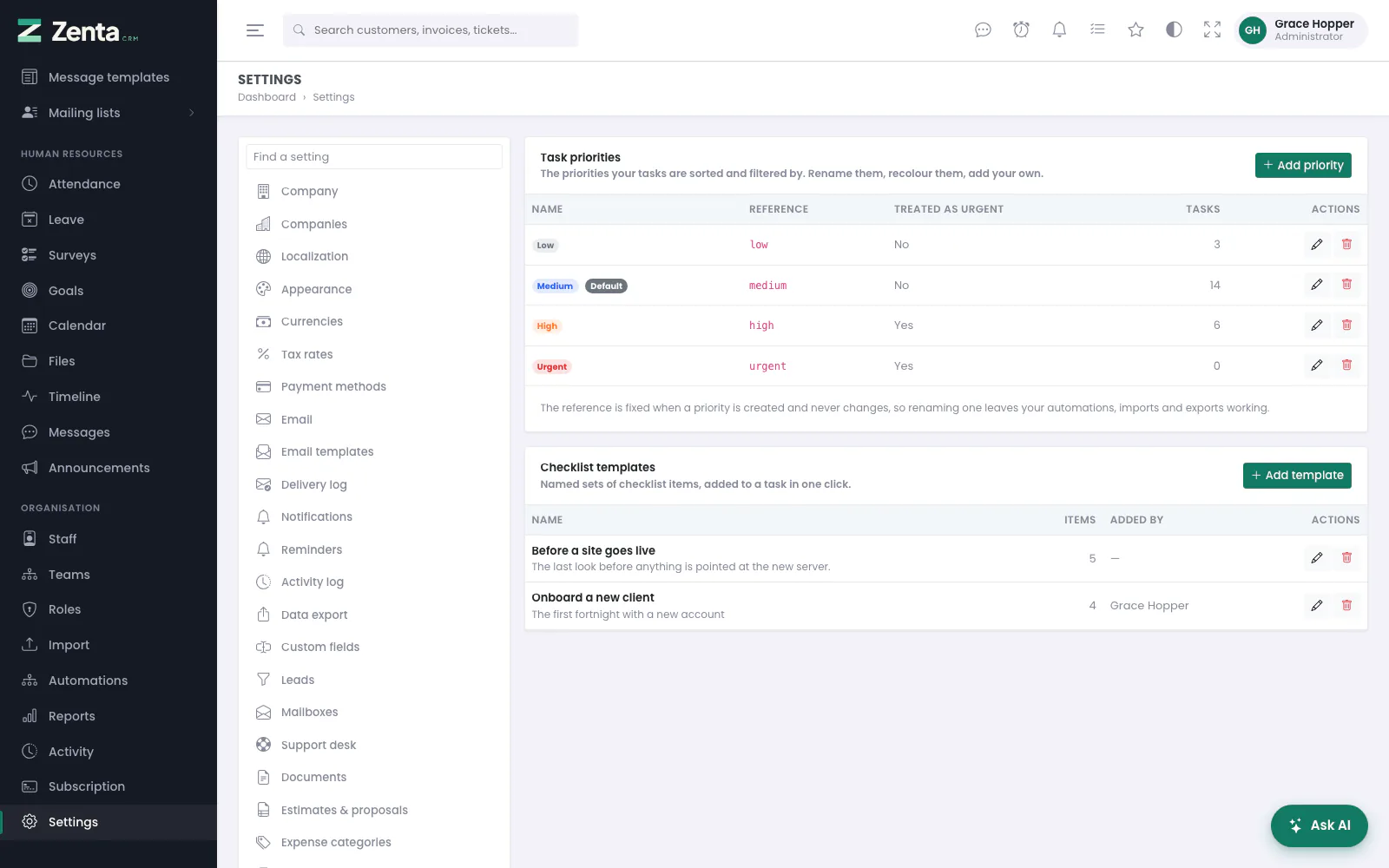Edit the Medium priority row

pyautogui.click(x=1317, y=285)
